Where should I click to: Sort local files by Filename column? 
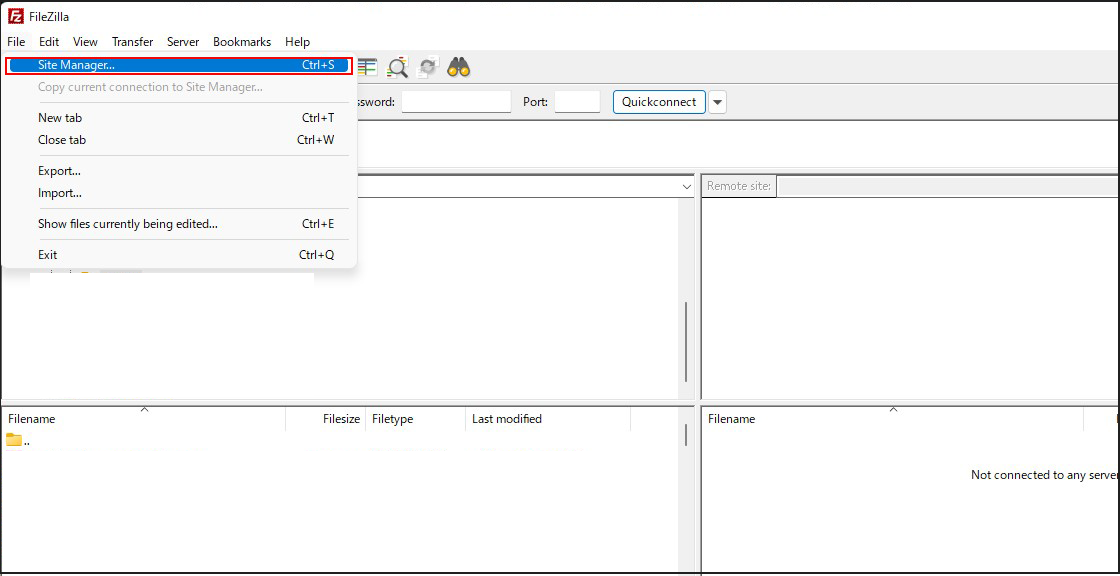[x=144, y=419]
